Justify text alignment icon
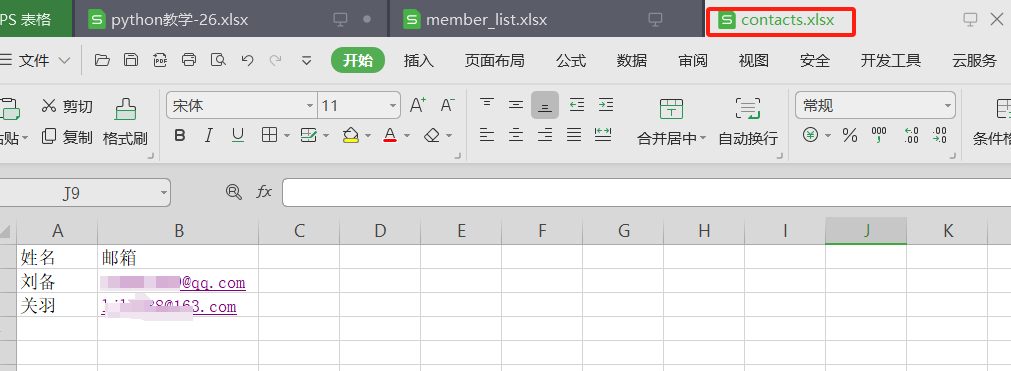This screenshot has width=1011, height=371. (x=574, y=135)
